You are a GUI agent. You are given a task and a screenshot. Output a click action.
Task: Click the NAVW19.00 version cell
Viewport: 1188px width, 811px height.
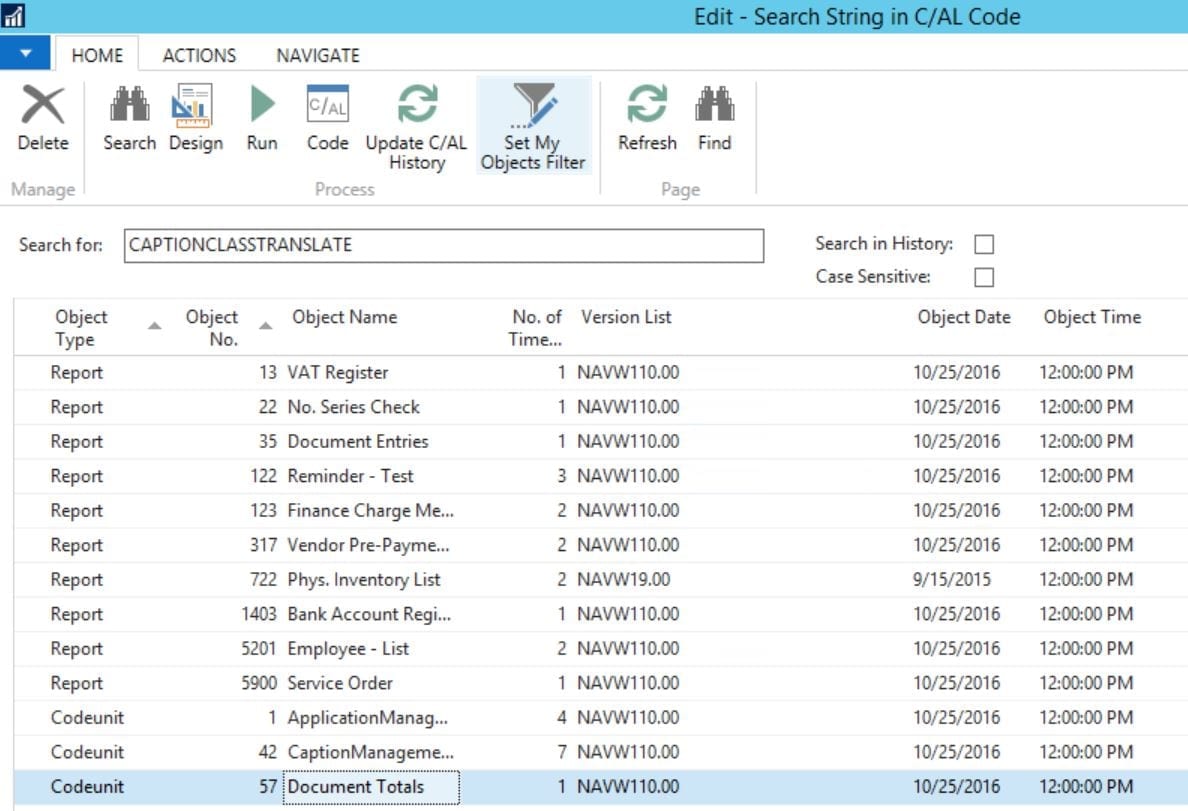click(x=624, y=580)
